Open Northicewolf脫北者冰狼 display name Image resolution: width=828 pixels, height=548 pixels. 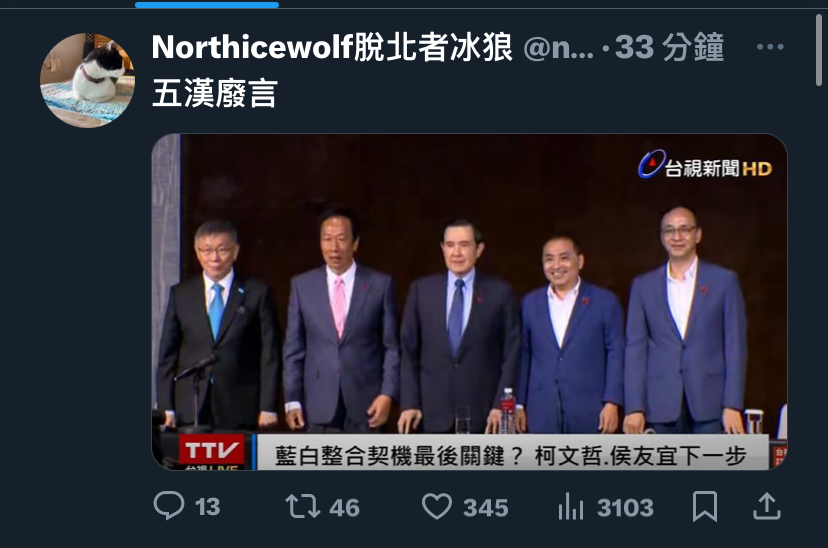[332, 47]
